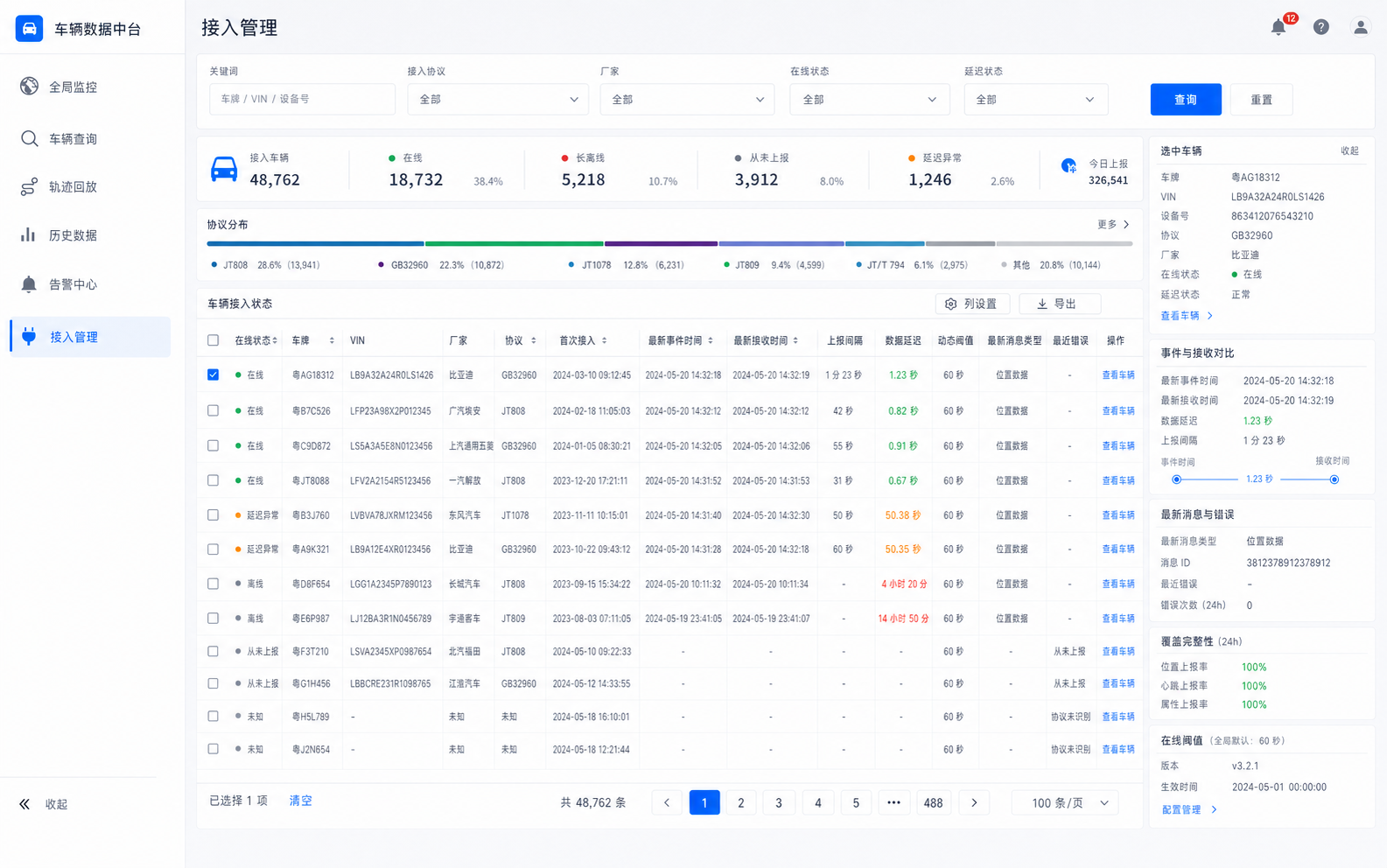Click the 车辆查询 search icon

pos(29,138)
